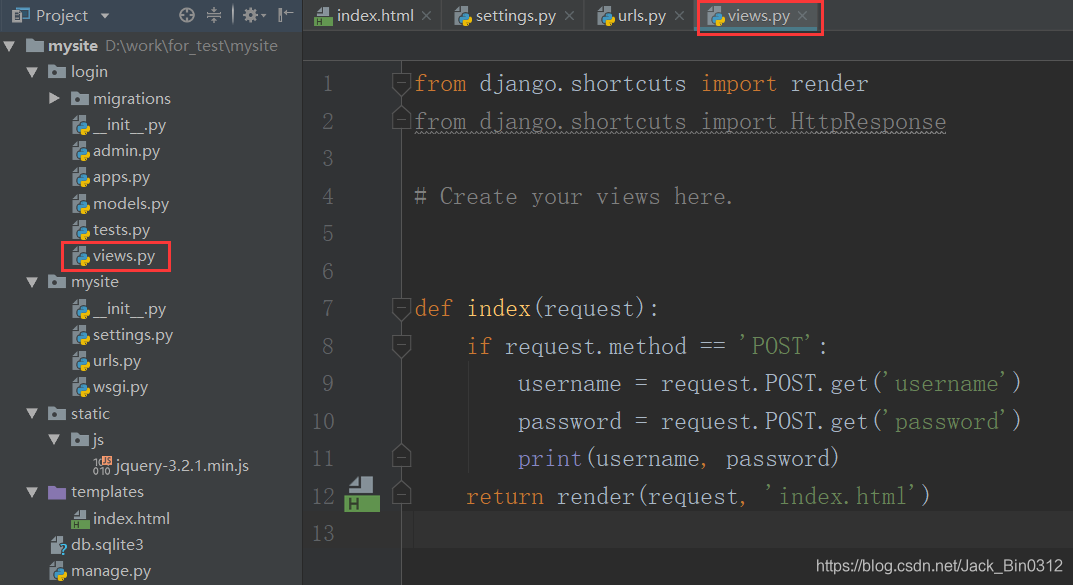Click the HttpResponse import on line 2

click(x=868, y=122)
